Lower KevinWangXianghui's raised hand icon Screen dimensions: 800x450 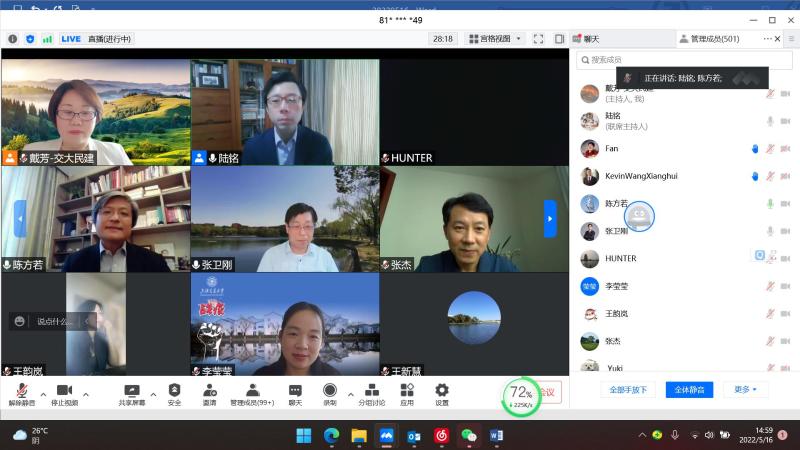(x=755, y=176)
